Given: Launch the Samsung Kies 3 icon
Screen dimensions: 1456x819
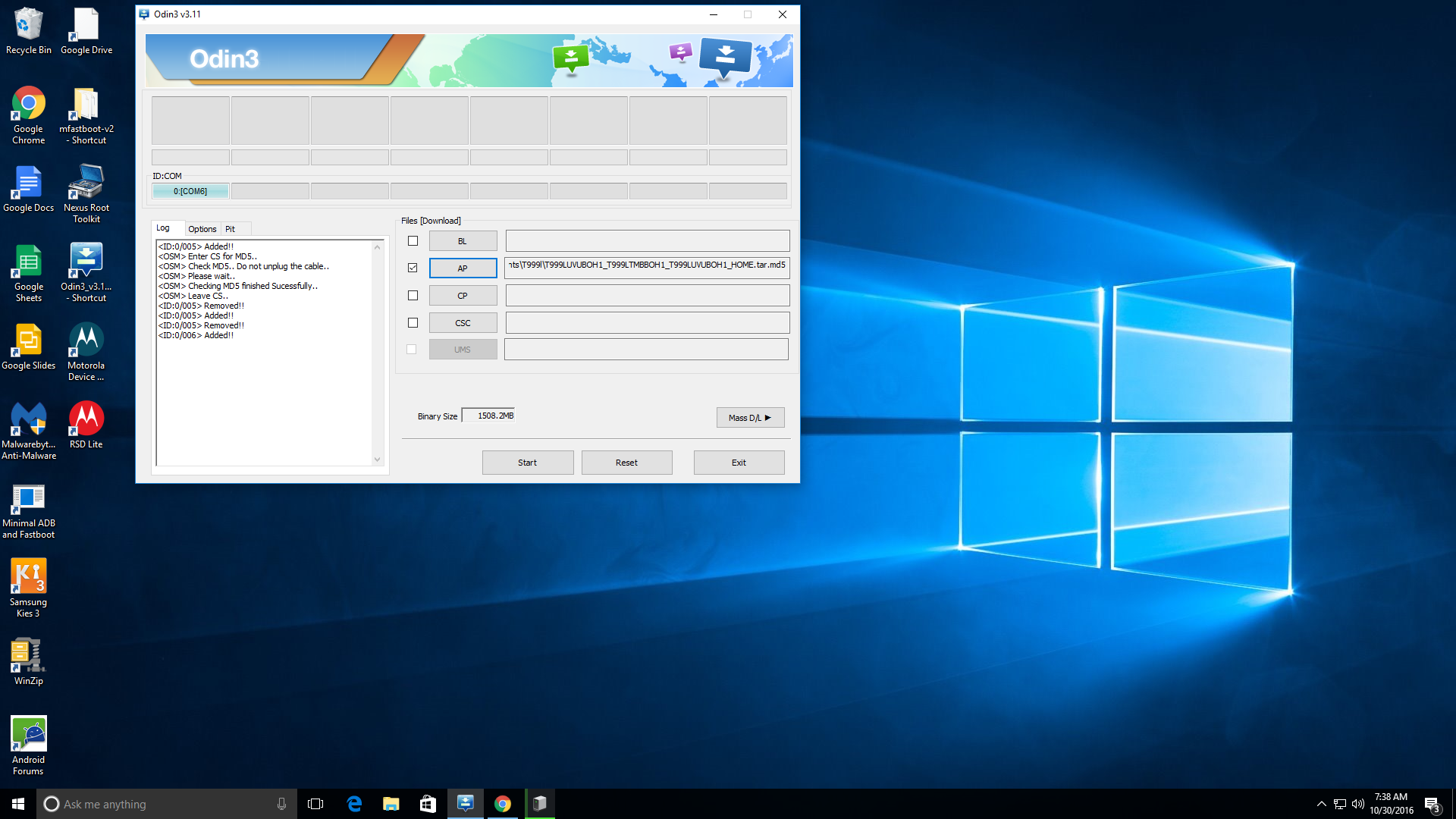Looking at the screenshot, I should 29,588.
